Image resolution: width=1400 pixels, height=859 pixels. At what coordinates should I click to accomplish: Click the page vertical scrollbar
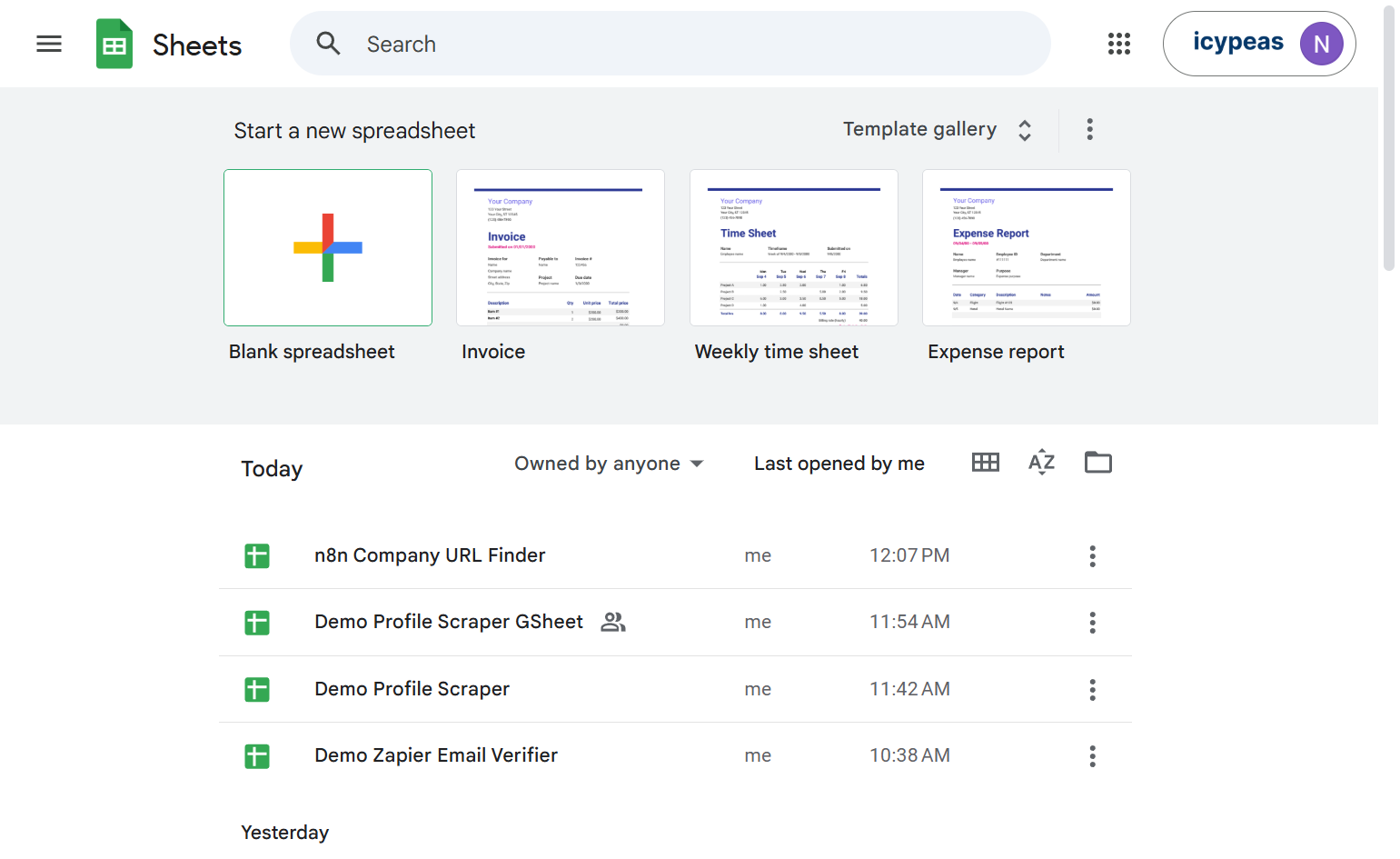(1388, 138)
